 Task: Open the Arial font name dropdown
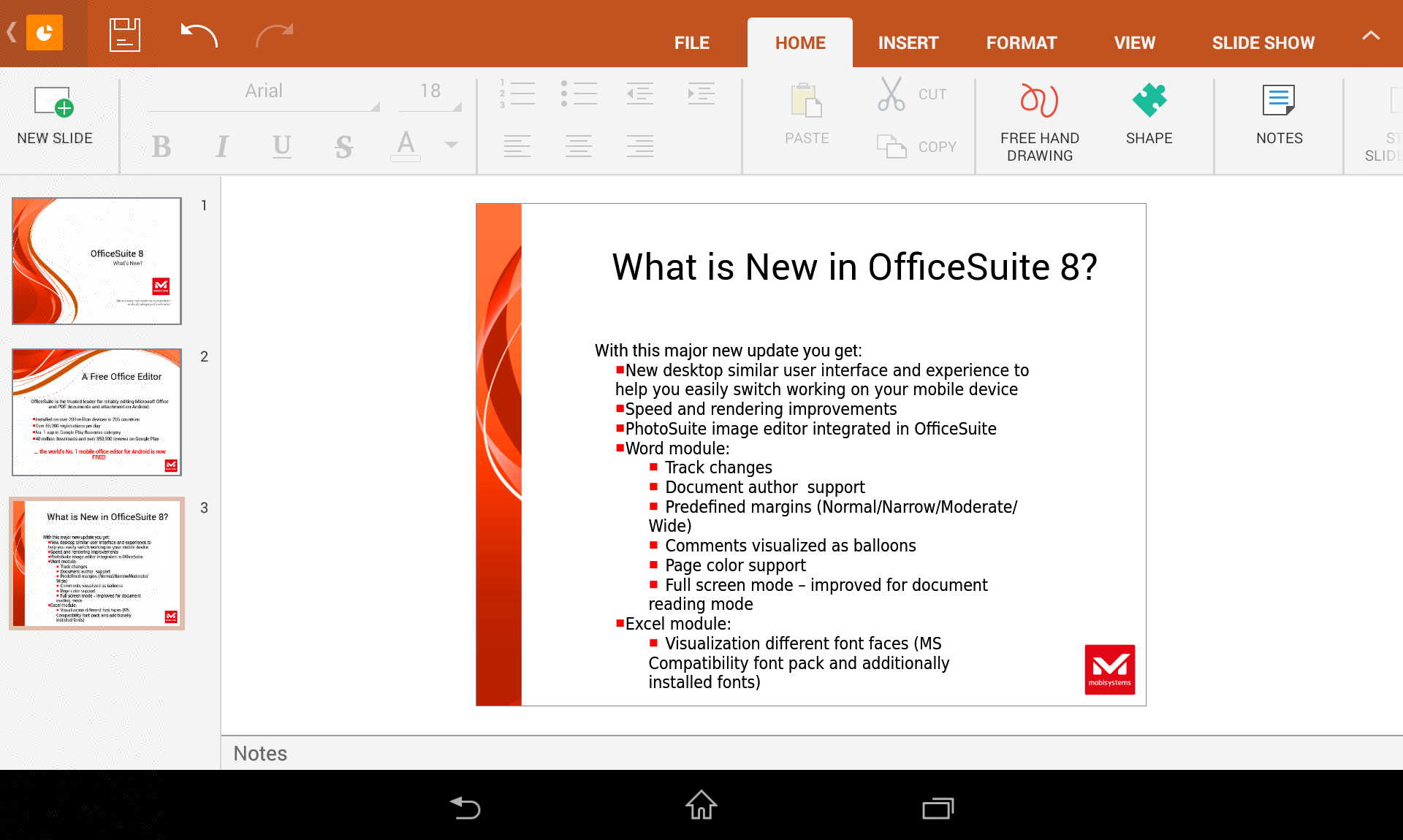[265, 92]
